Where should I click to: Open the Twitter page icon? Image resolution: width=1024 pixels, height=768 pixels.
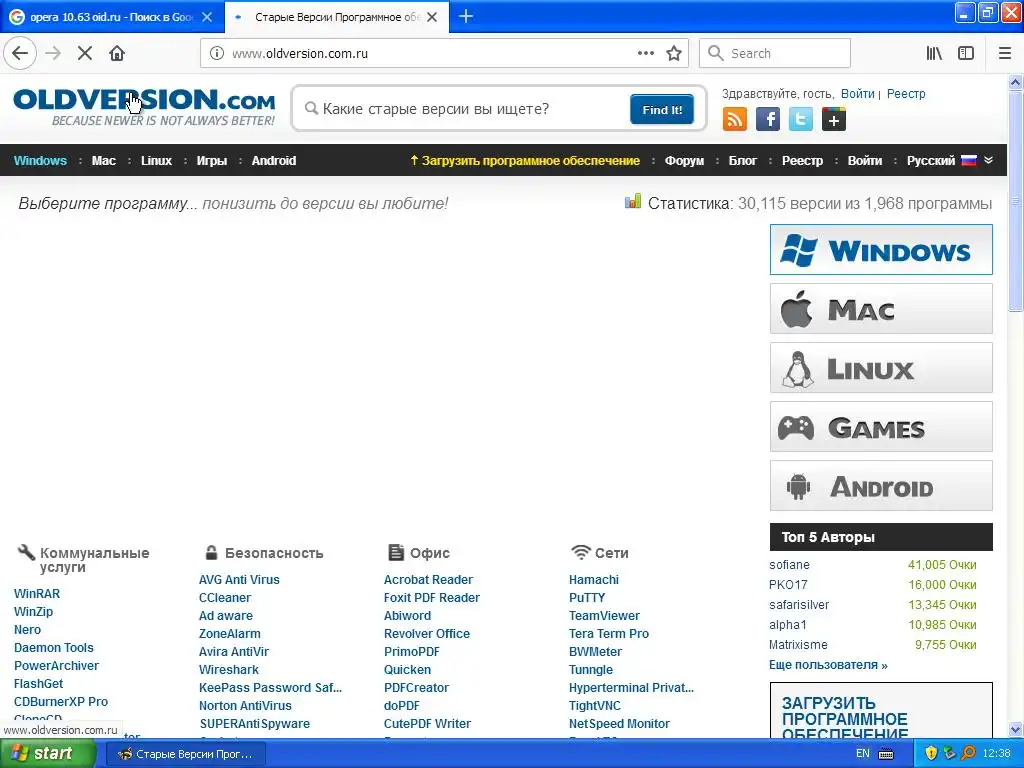click(x=801, y=120)
